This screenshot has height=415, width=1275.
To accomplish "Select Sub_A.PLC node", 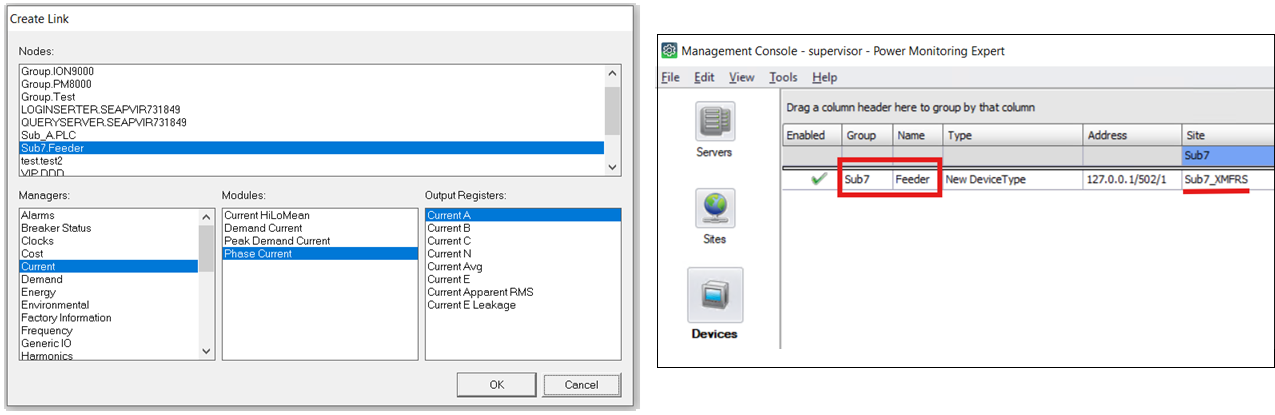I will coord(311,135).
